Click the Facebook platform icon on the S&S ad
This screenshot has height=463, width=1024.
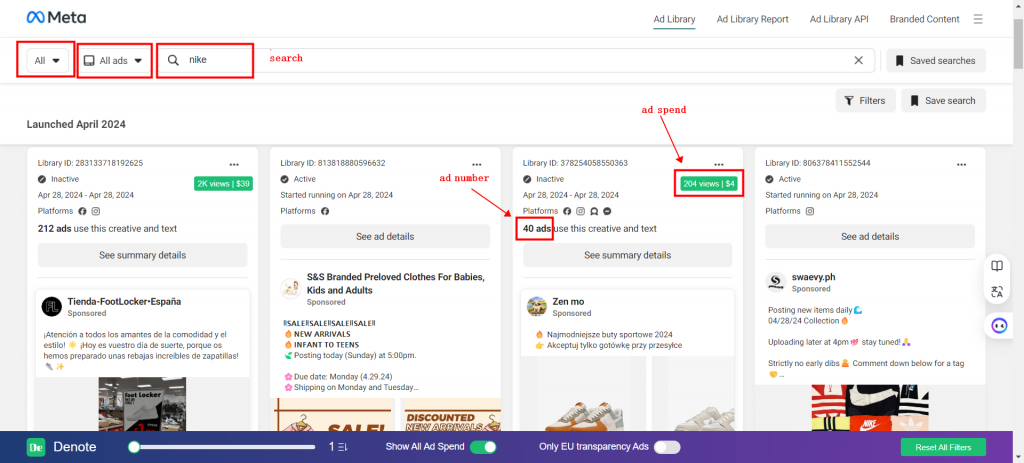coord(325,211)
